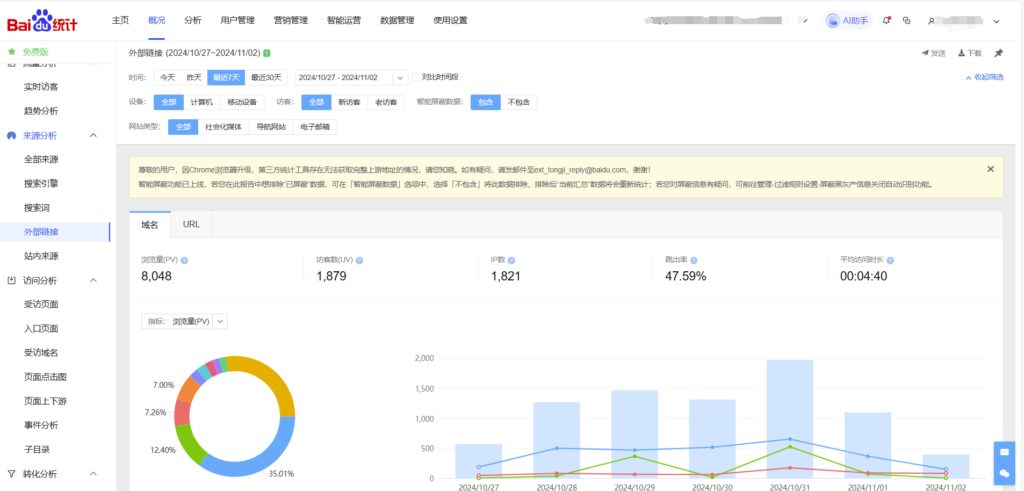This screenshot has height=491, width=1024.
Task: Click the 转化分析 funnel icon
Action: [12, 473]
